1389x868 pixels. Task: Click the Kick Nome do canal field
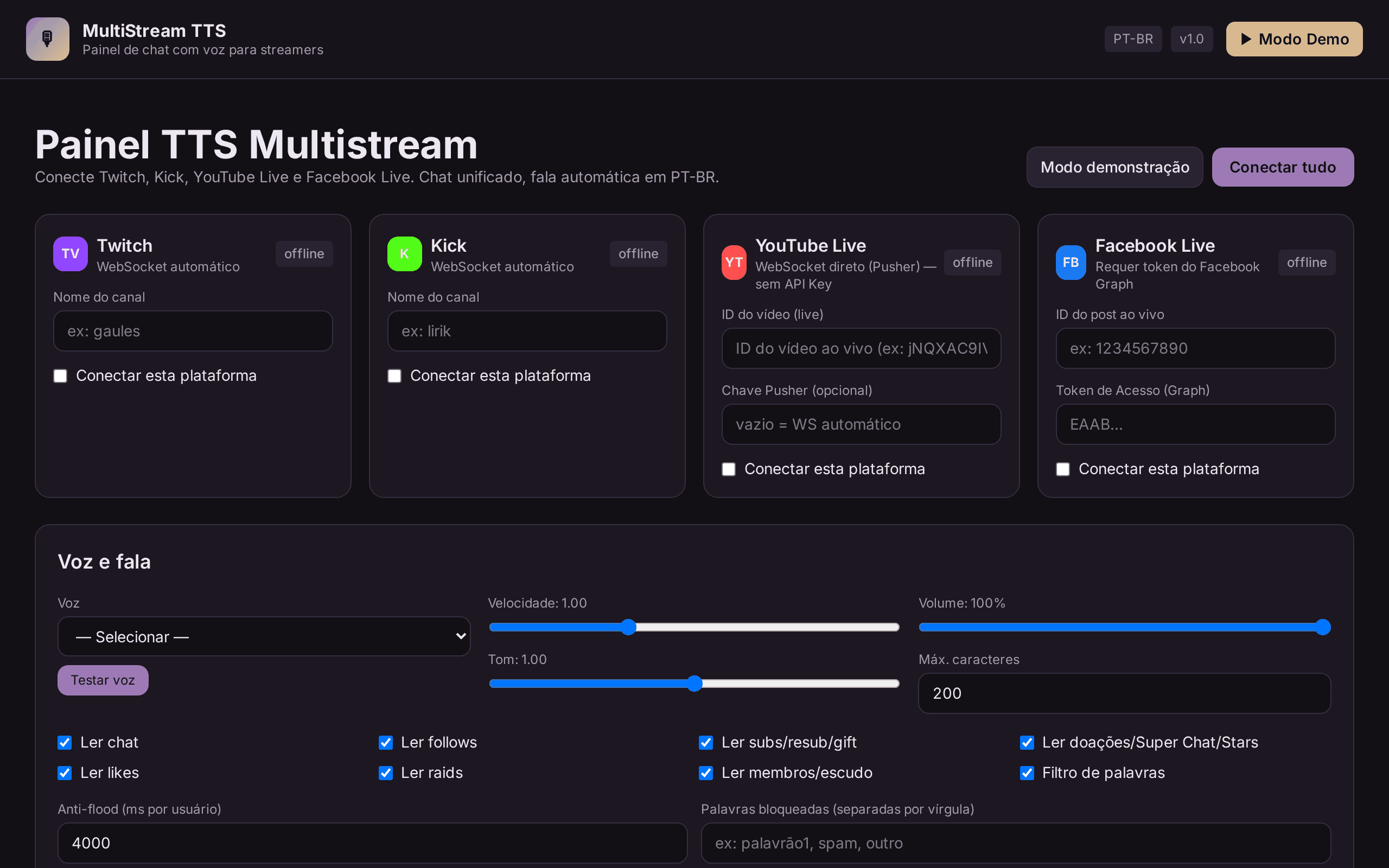pos(527,331)
